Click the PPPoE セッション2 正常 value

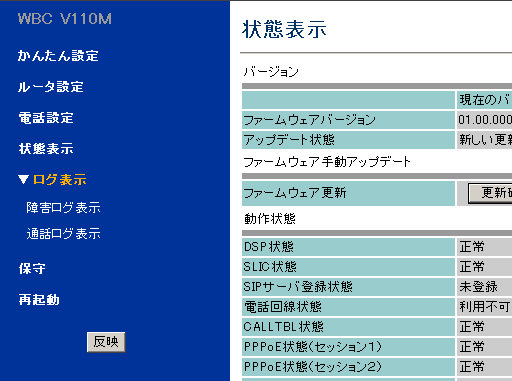pyautogui.click(x=472, y=367)
